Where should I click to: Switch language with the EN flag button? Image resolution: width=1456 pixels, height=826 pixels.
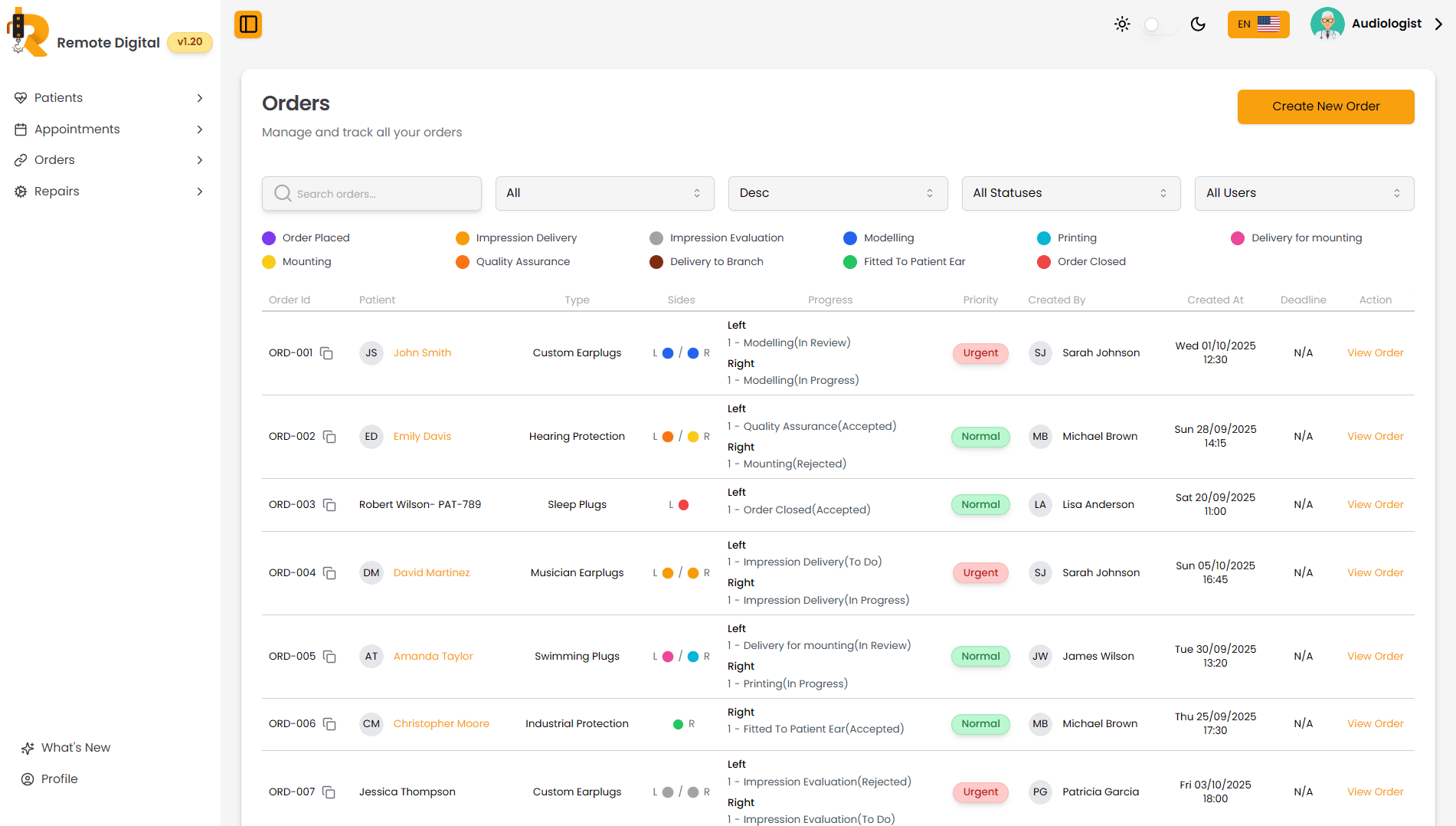(1258, 25)
